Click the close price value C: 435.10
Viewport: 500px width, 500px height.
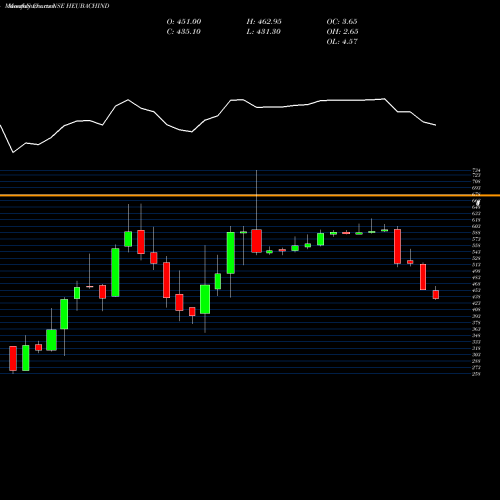(x=184, y=32)
